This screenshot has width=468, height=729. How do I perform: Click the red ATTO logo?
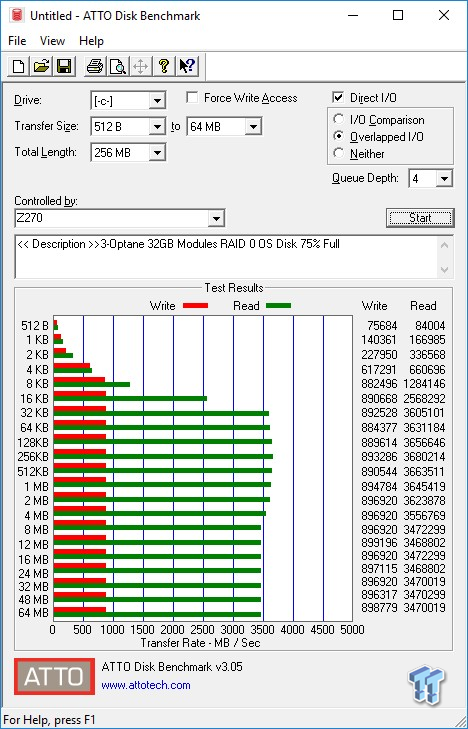(54, 676)
